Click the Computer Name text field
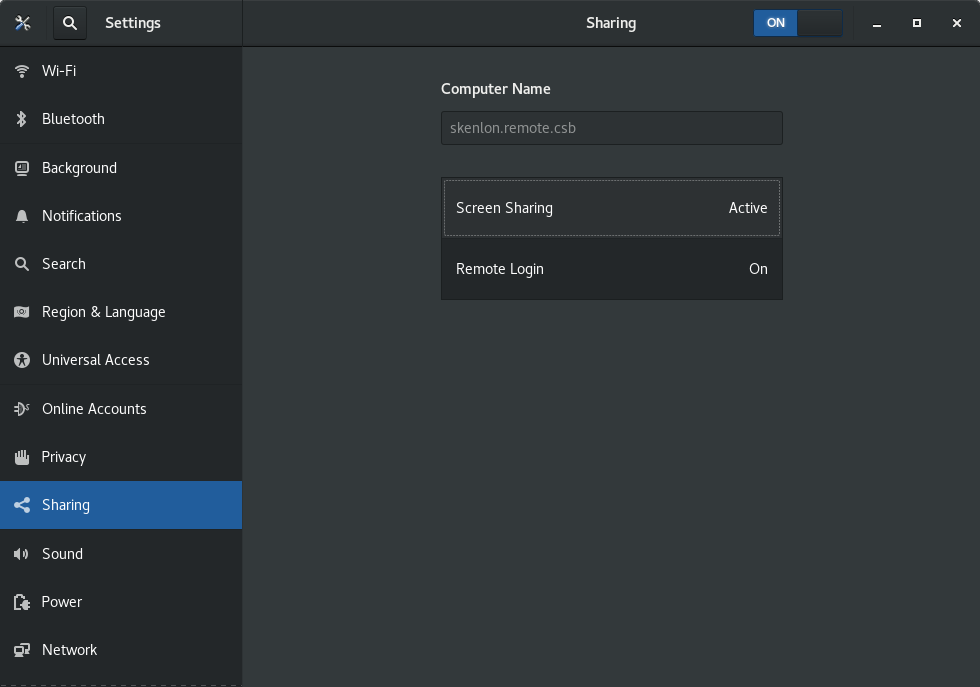 click(x=611, y=128)
